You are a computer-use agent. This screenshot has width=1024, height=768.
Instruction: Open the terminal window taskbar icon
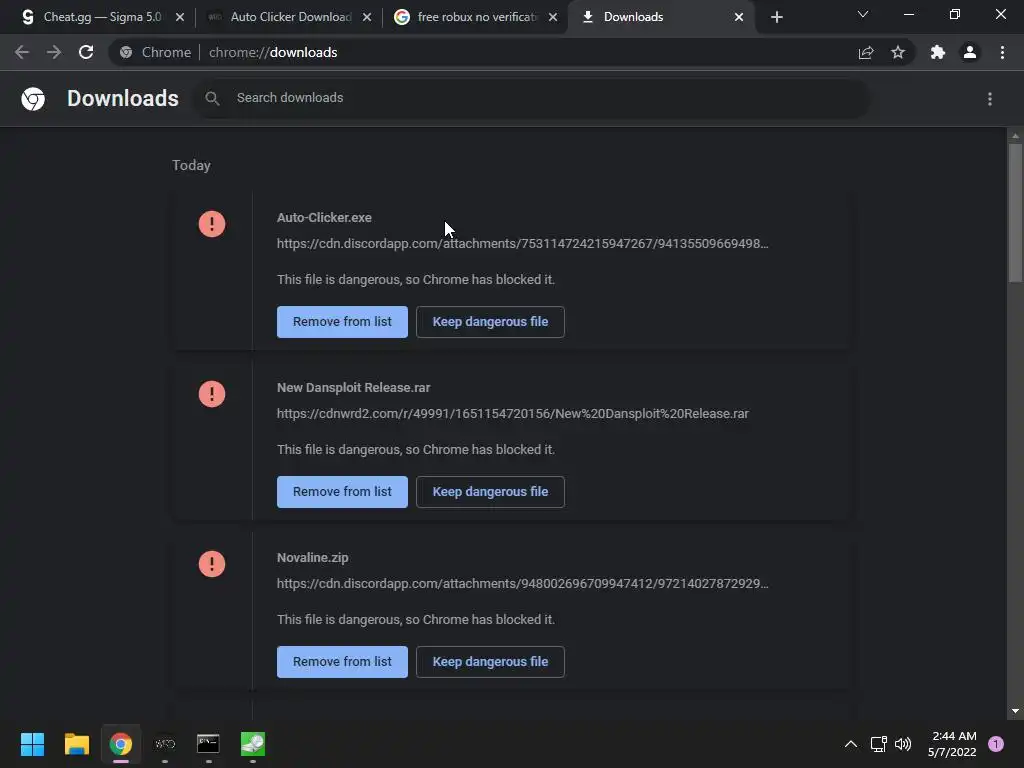208,744
